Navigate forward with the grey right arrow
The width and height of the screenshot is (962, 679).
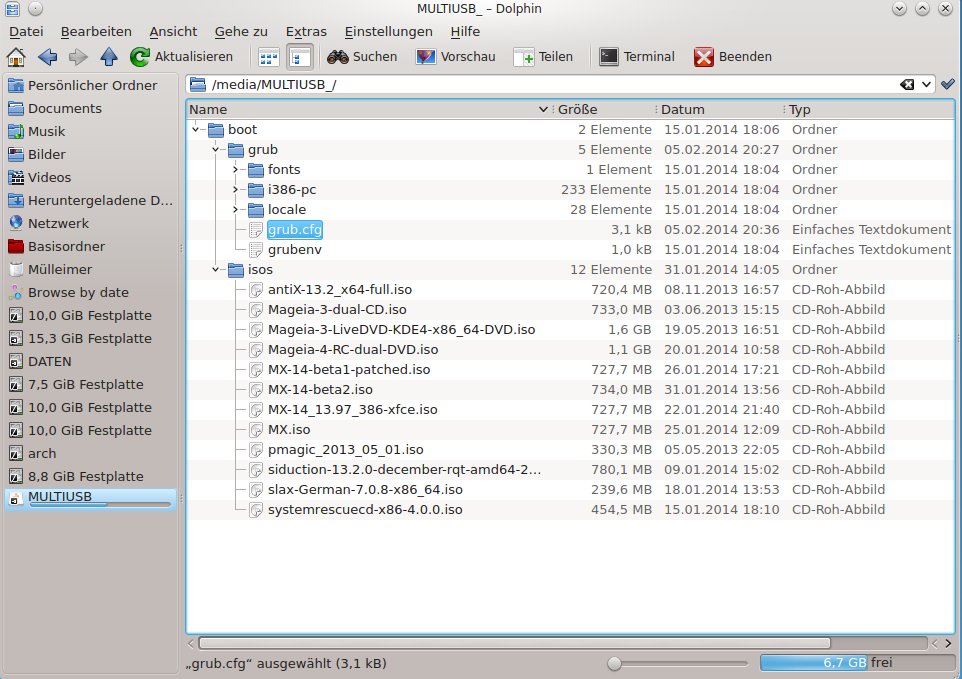[x=78, y=57]
